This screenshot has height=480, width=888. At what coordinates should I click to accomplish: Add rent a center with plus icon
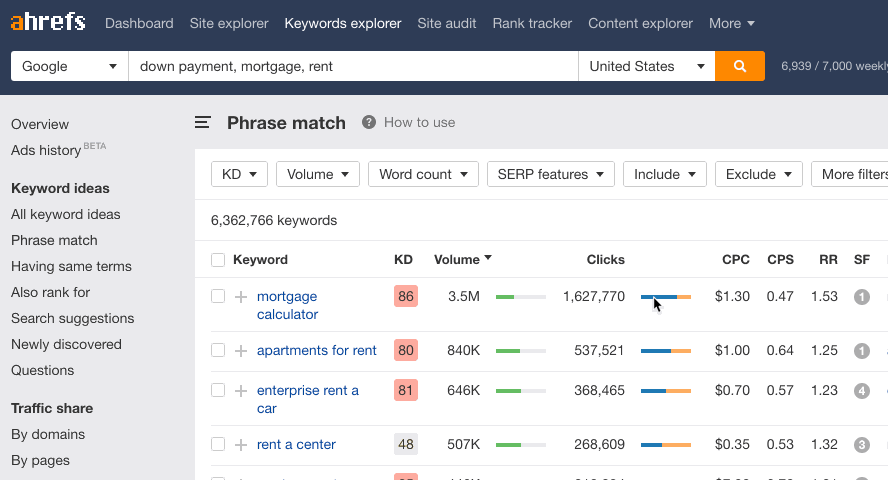pyautogui.click(x=241, y=445)
